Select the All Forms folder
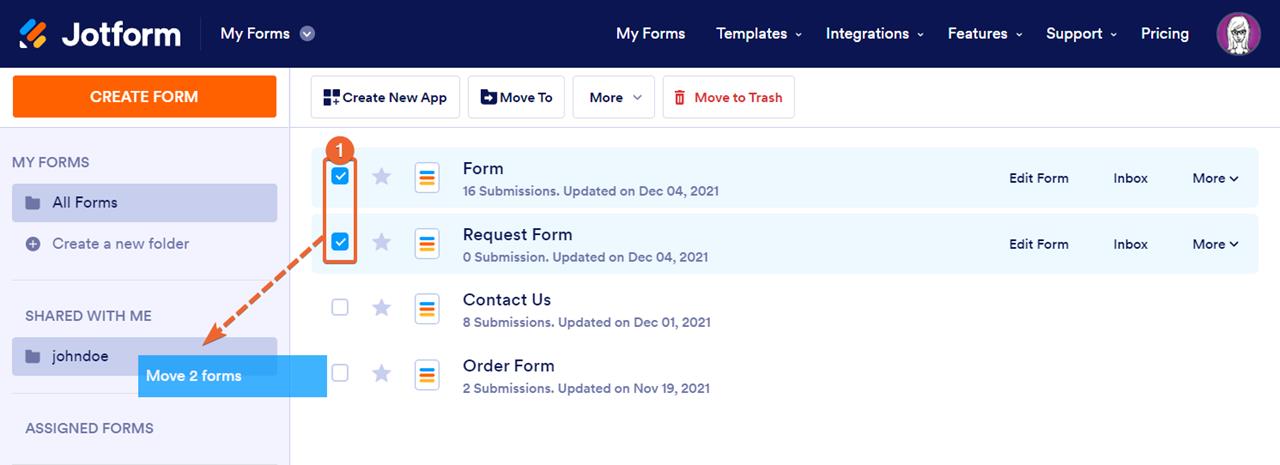Screen dimensions: 1280x465 click(x=144, y=203)
